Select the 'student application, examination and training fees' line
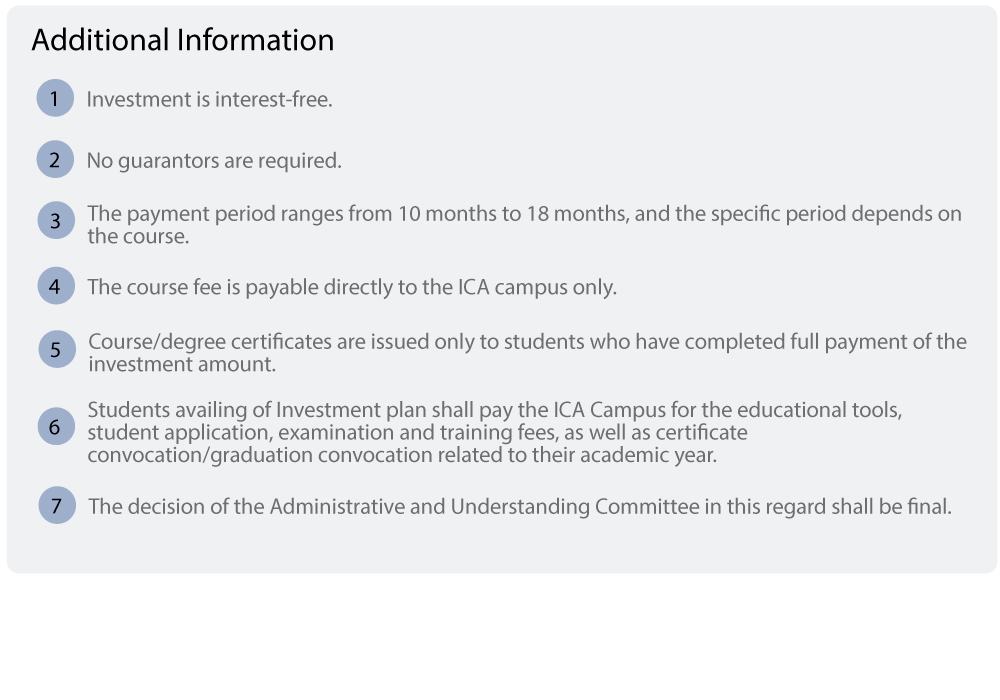 coord(417,432)
